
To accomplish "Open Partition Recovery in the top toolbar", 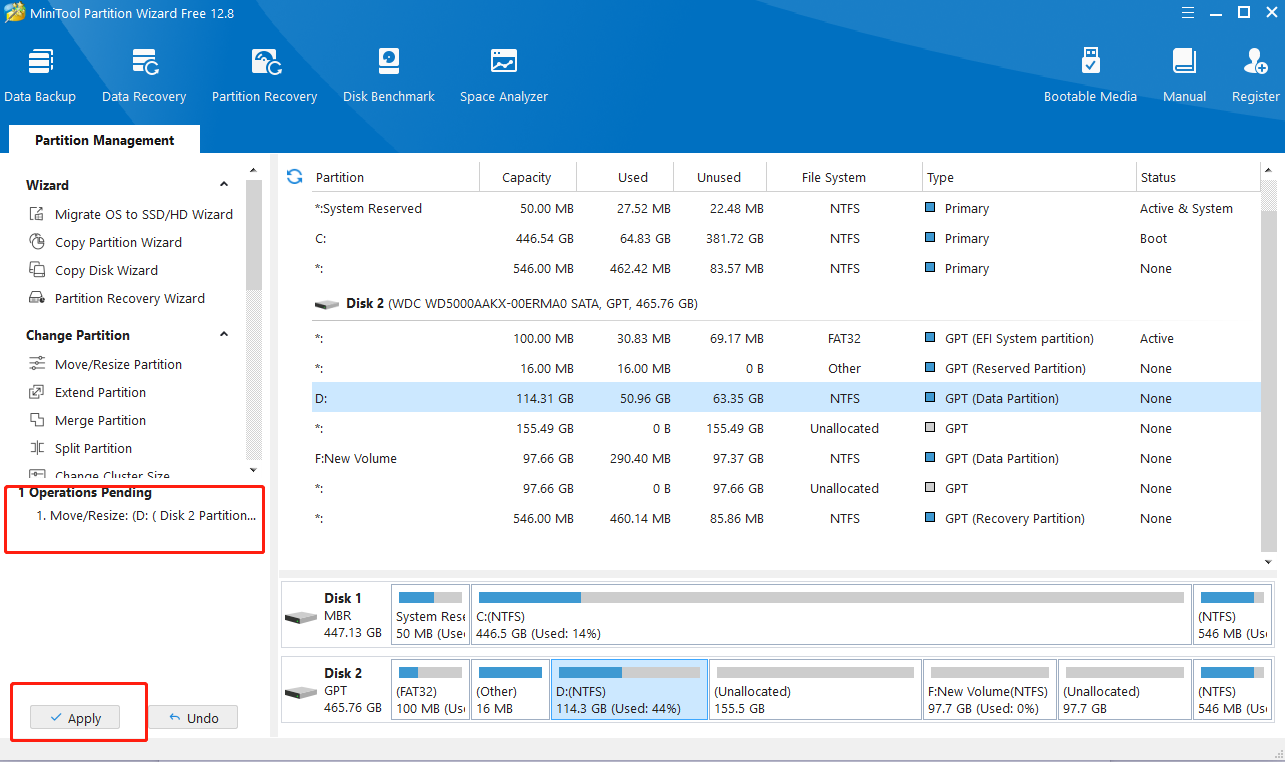I will click(x=264, y=75).
